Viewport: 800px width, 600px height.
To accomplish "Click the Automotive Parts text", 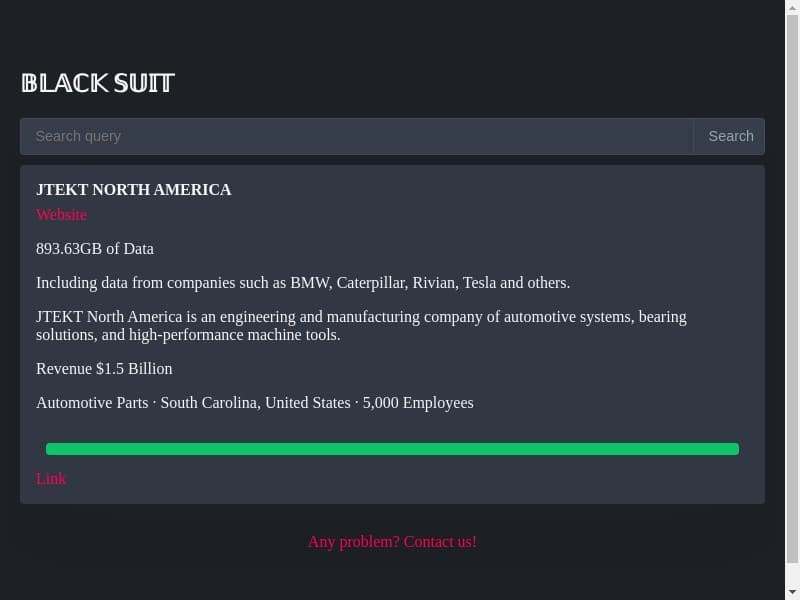I will point(92,403).
